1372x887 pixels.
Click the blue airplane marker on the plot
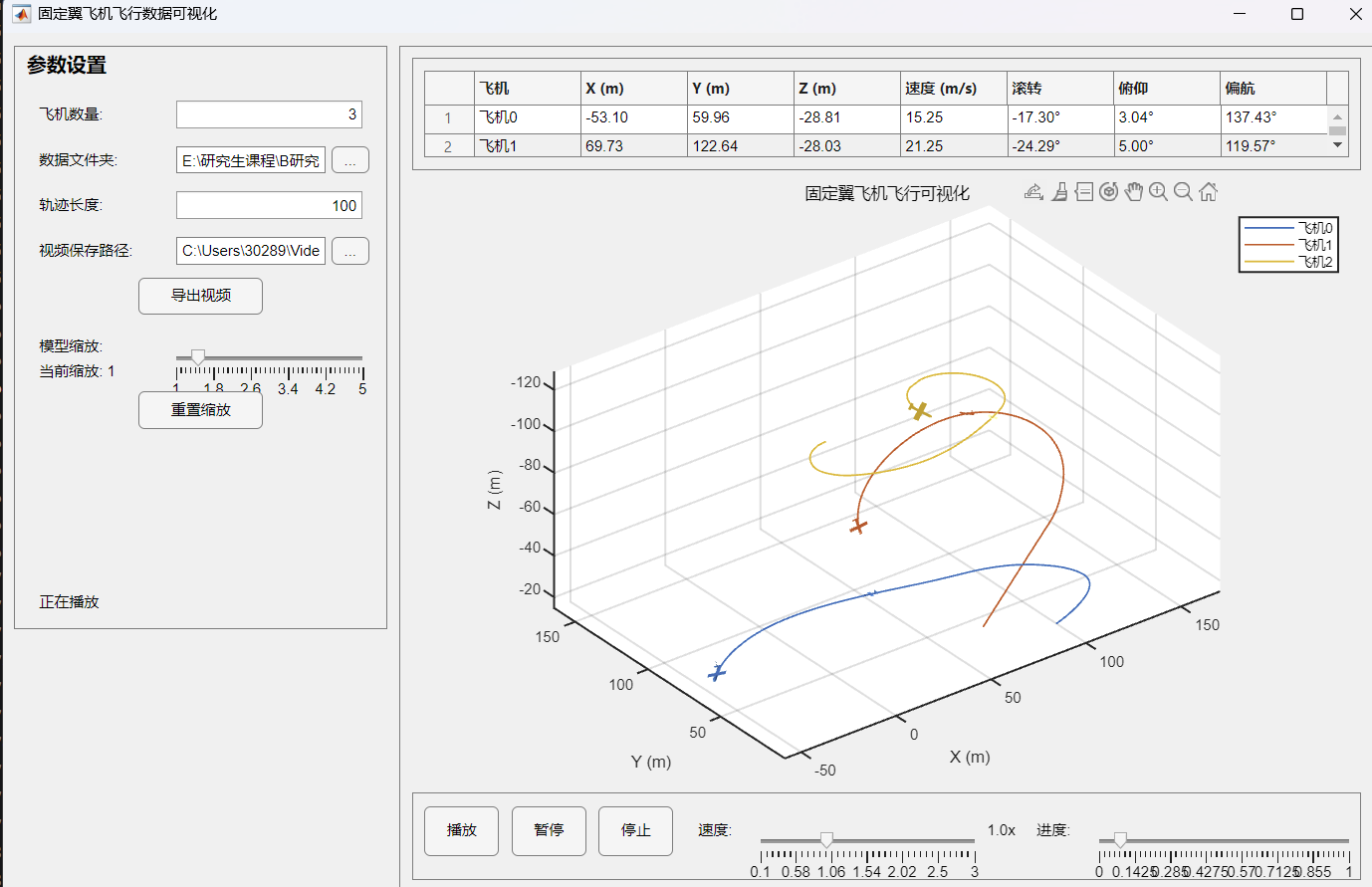[717, 673]
